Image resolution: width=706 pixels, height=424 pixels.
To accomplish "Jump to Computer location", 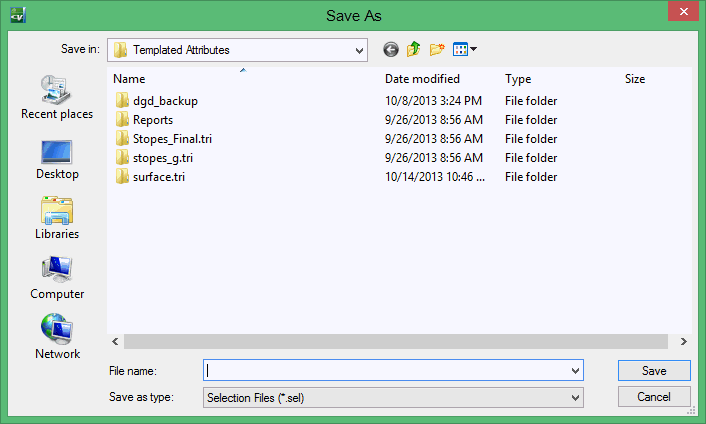I will tap(57, 279).
